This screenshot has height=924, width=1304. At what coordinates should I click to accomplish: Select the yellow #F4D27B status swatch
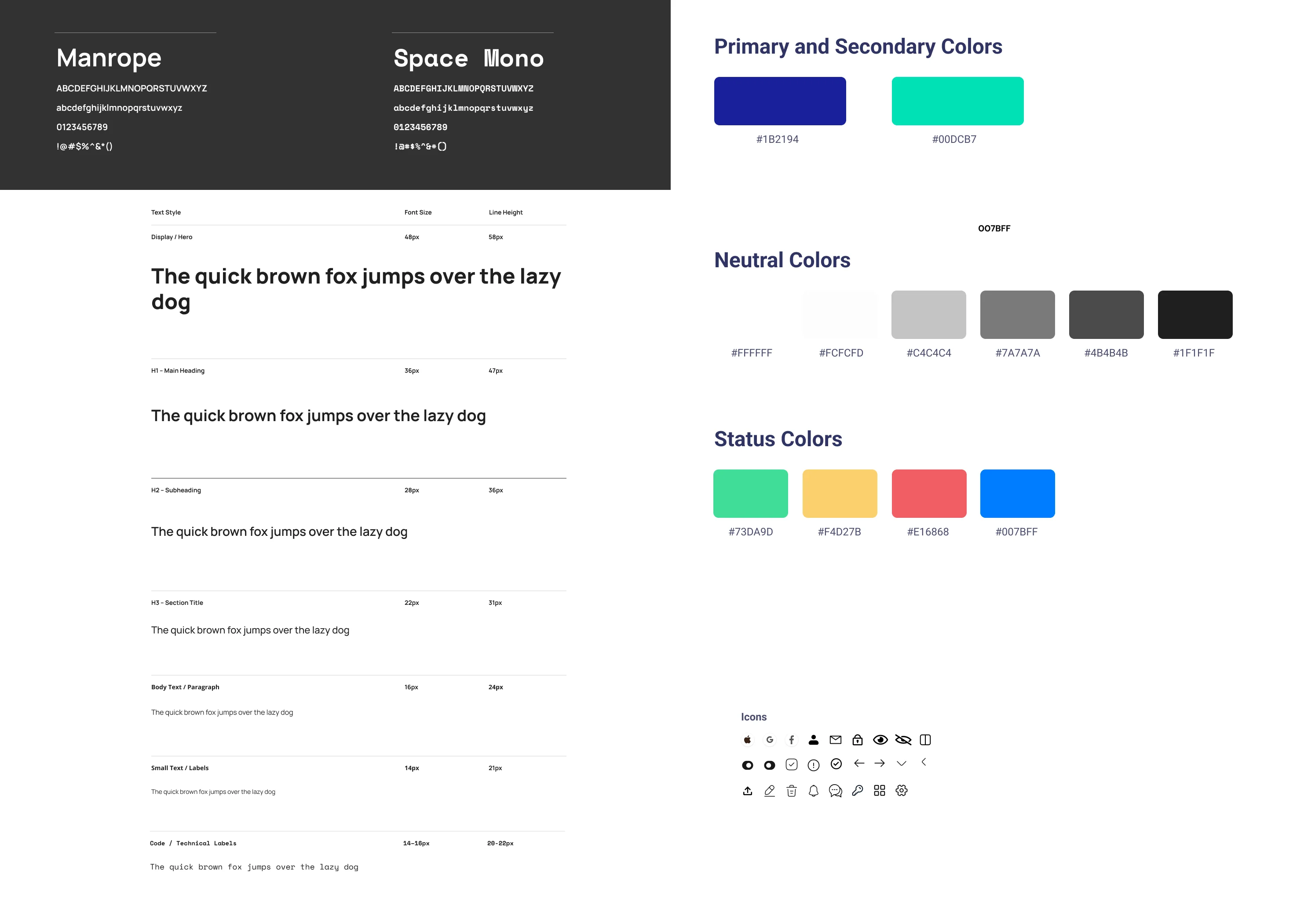(x=840, y=493)
